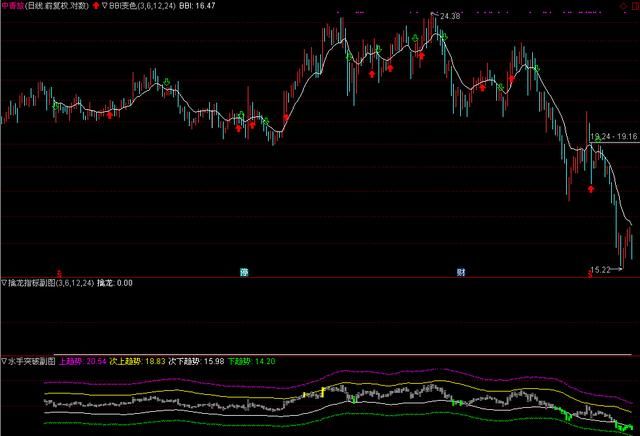Click the green arrow signal right of the 24.38 peak
640x436 pixels.
444,37
